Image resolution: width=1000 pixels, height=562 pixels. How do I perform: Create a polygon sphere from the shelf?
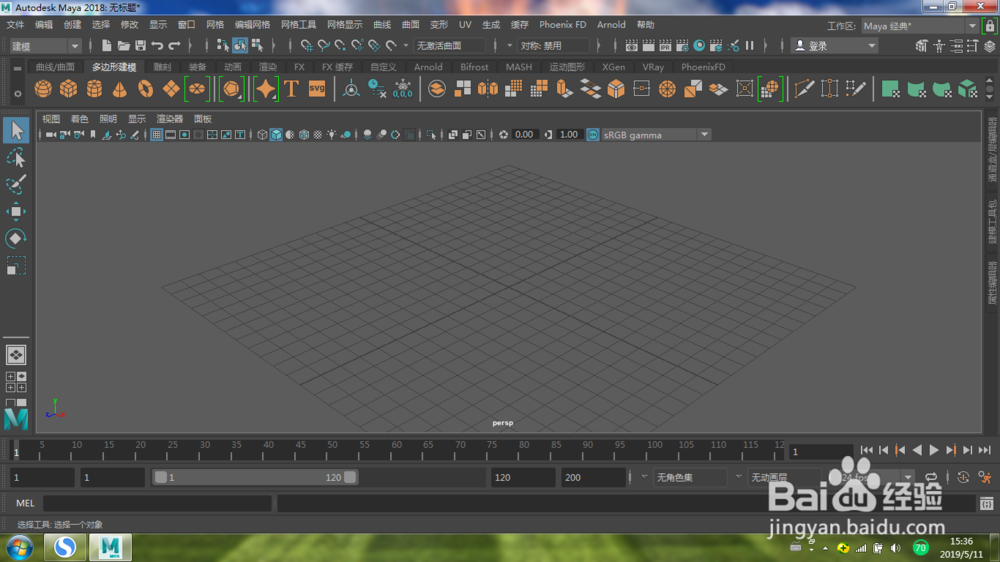pyautogui.click(x=43, y=89)
